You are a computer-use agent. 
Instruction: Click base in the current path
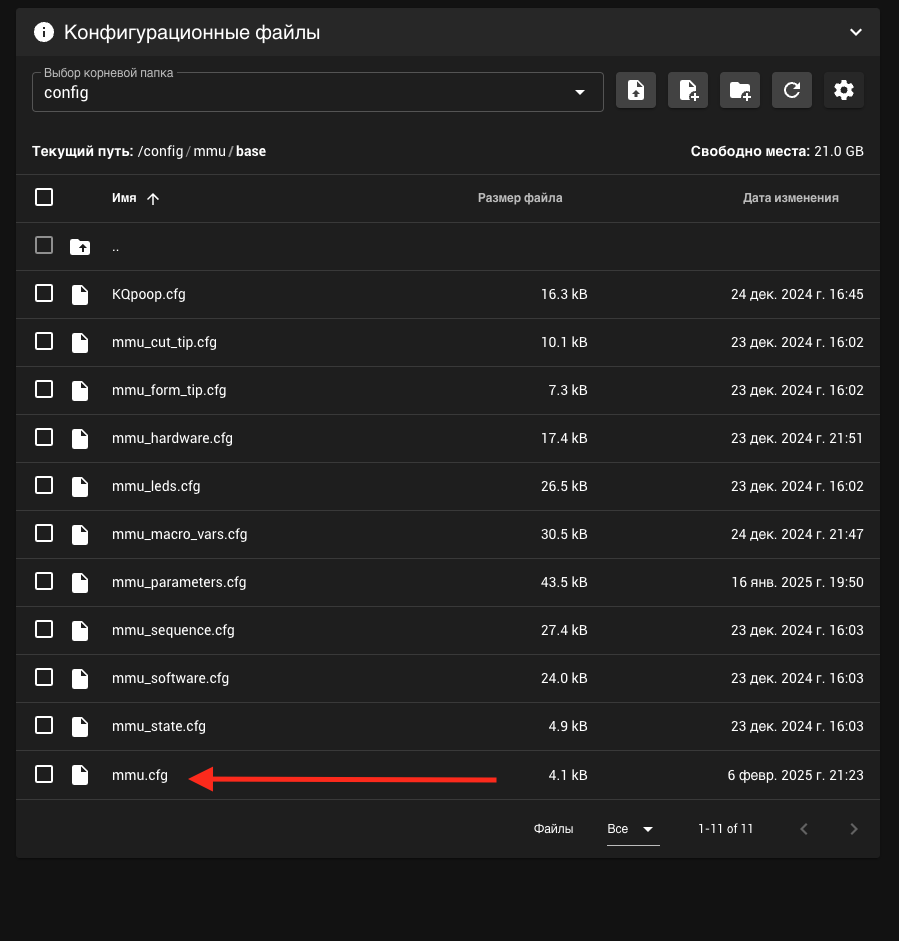coord(251,151)
